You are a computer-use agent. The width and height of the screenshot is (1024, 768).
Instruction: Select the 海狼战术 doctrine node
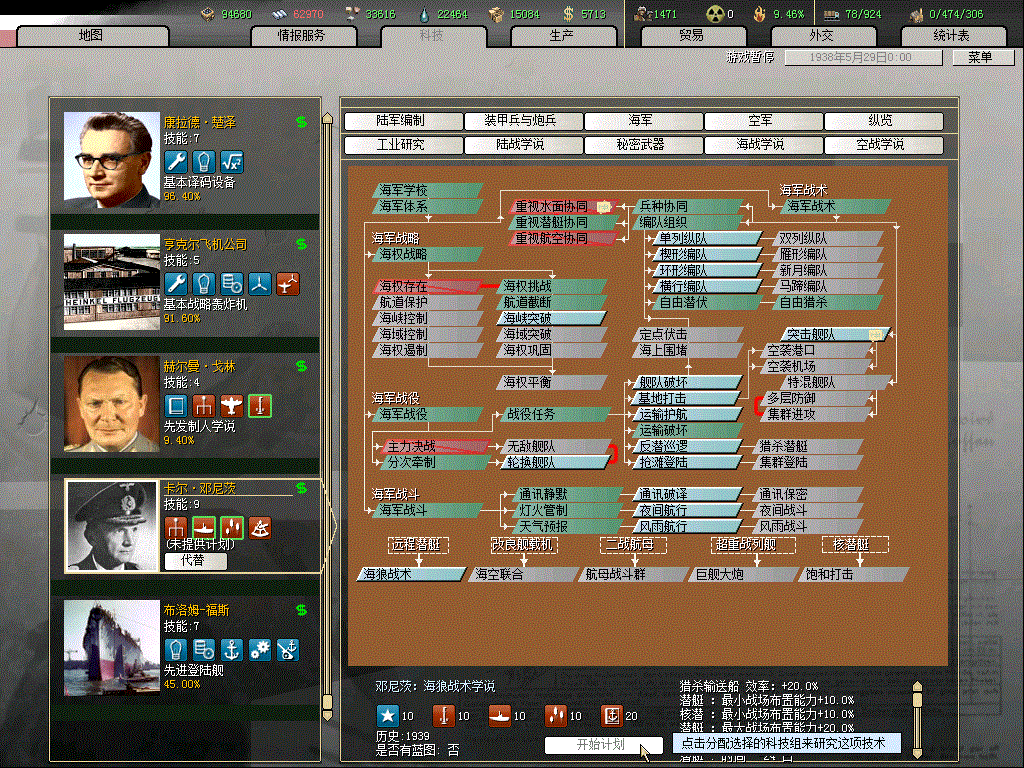pos(411,574)
